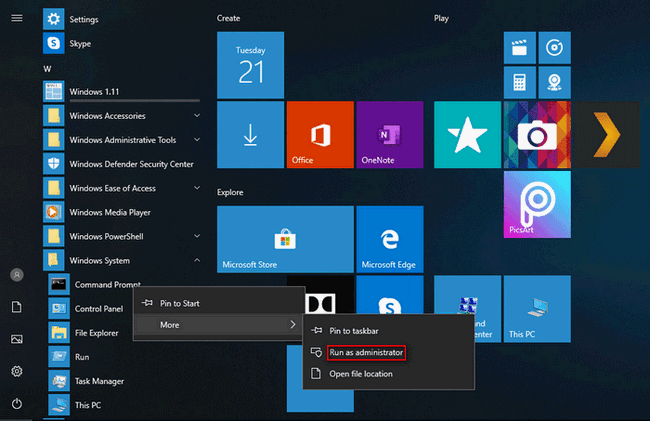650x421 pixels.
Task: Launch the Calculator tile
Action: pos(519,82)
